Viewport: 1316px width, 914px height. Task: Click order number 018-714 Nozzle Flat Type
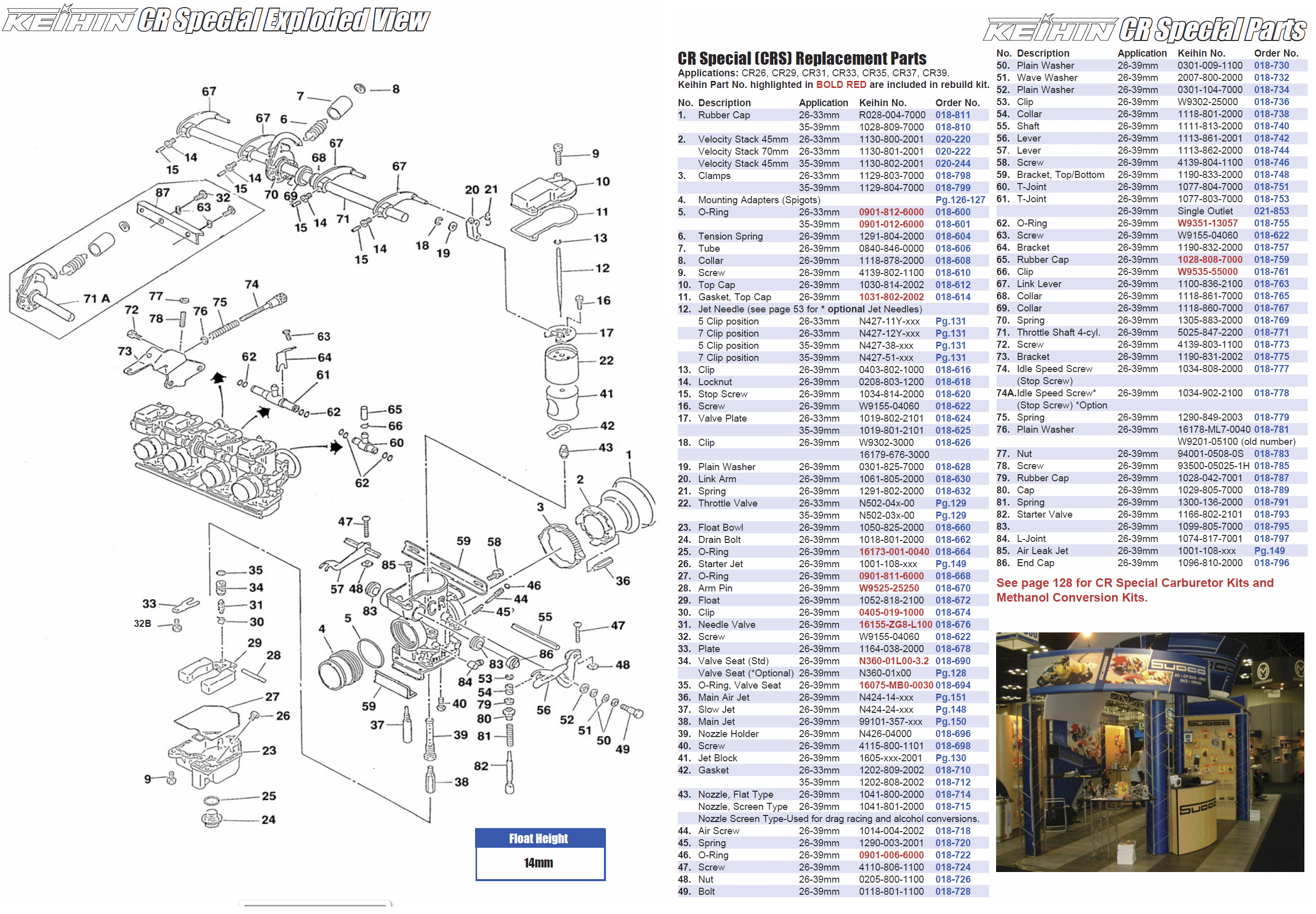coord(953,795)
